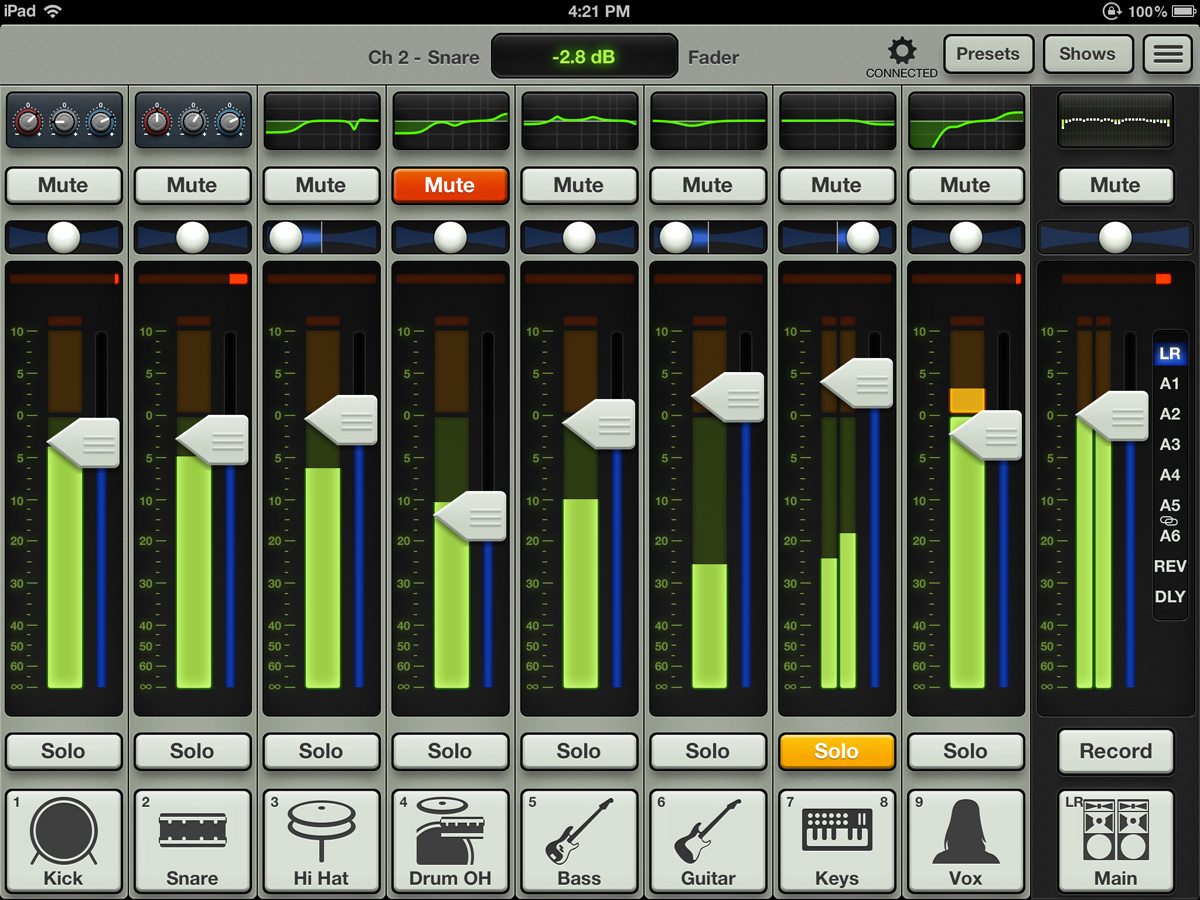Unmute the Drum OH channel
Image resolution: width=1200 pixels, height=900 pixels.
pyautogui.click(x=450, y=185)
